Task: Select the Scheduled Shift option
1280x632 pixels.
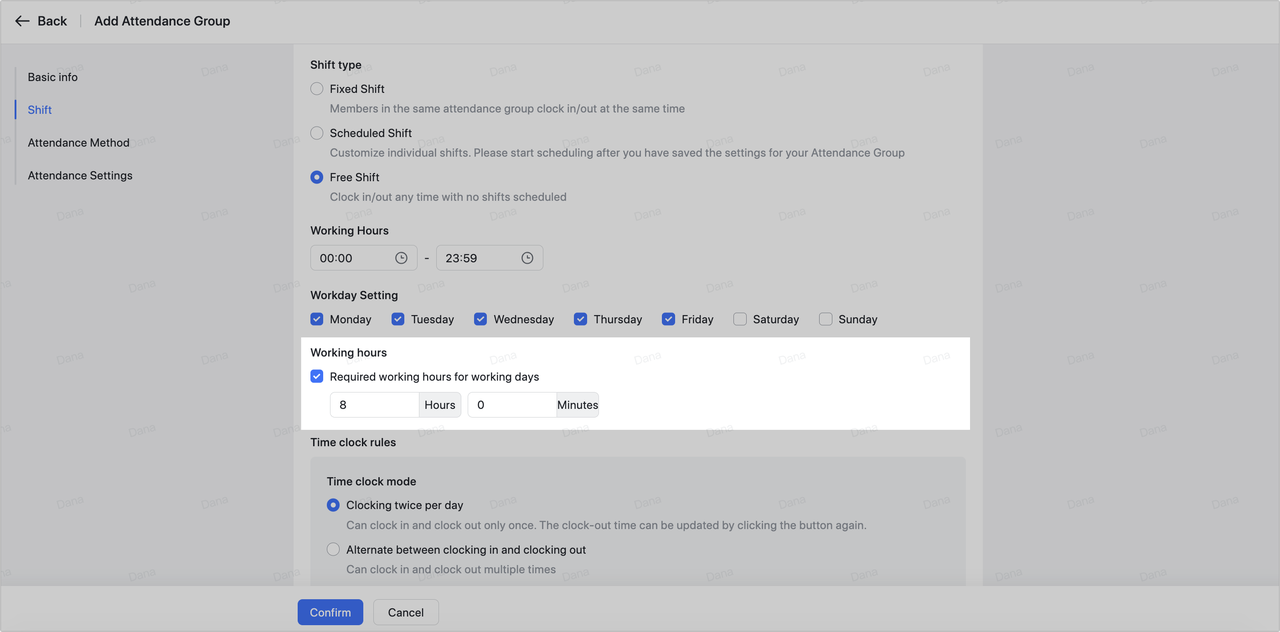Action: click(317, 133)
